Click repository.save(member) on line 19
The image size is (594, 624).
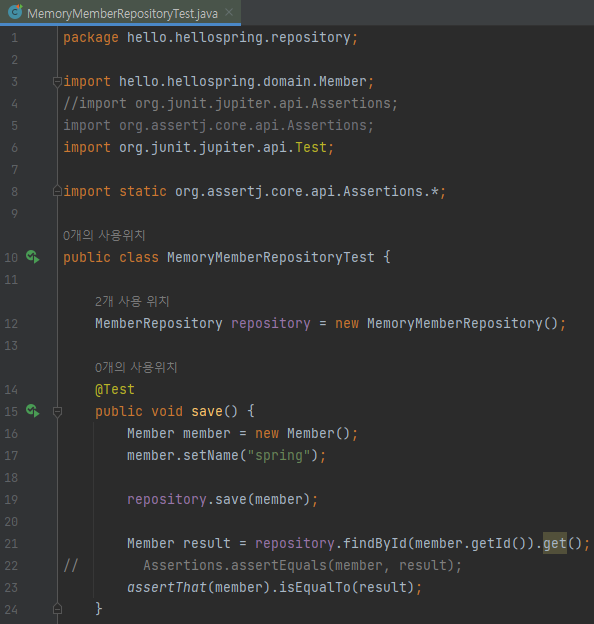(x=222, y=499)
